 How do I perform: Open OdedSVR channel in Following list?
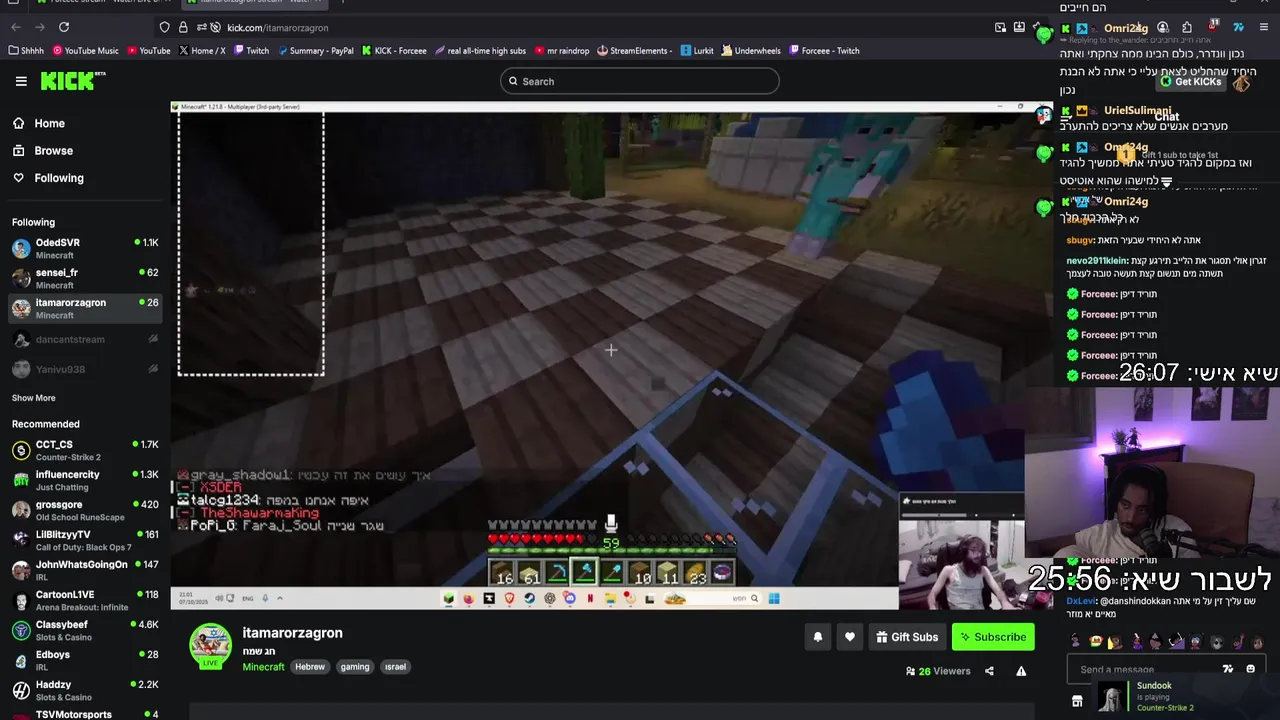(85, 248)
